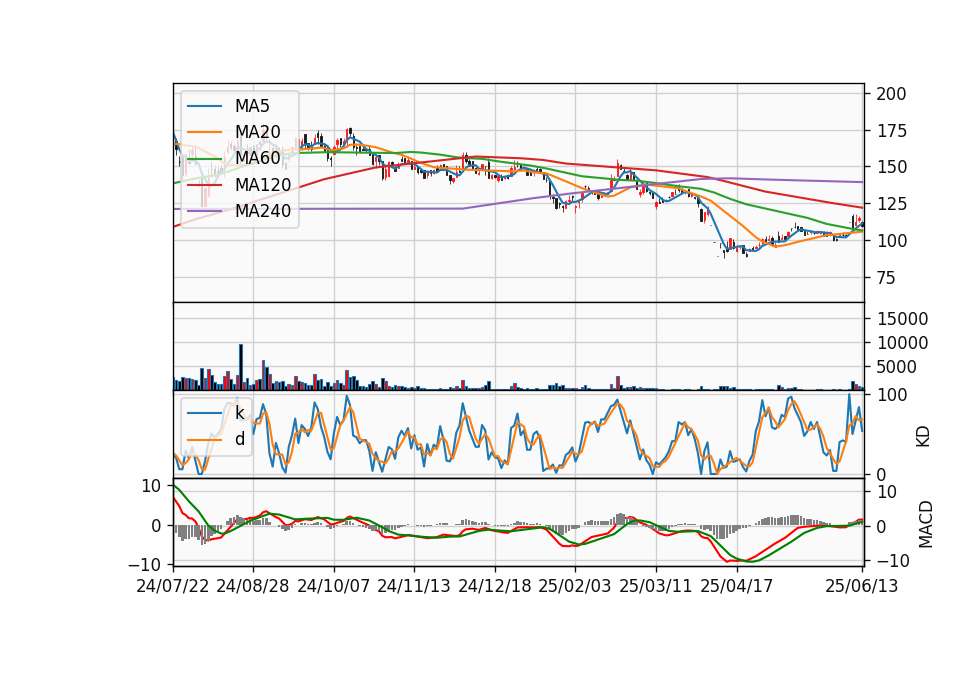This screenshot has height=690, width=960.
Task: Click the left MACD axis 10 tick
Action: 151,486
